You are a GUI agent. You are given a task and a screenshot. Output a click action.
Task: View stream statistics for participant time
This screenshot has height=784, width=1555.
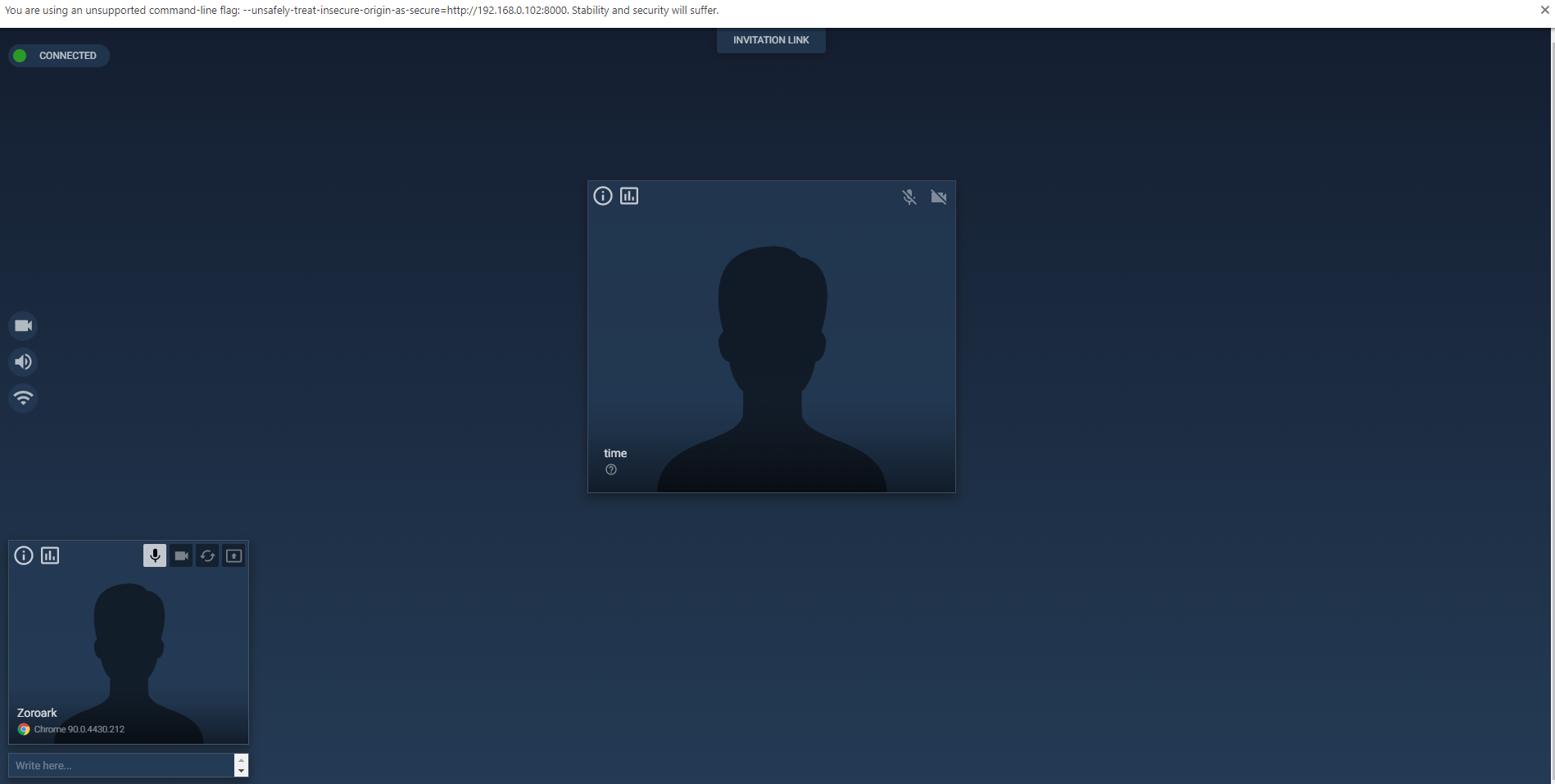click(x=629, y=196)
